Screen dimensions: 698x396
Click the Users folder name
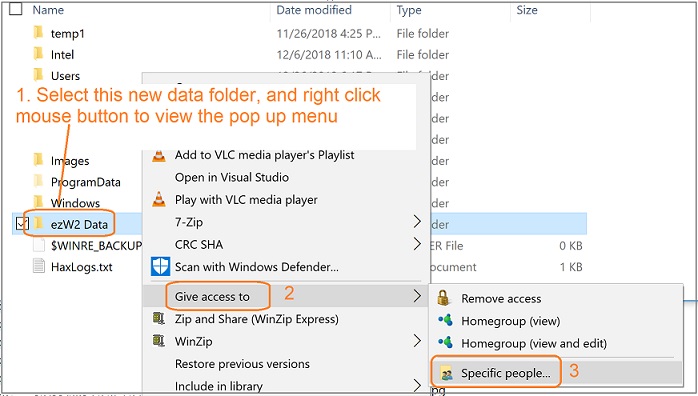tap(65, 76)
